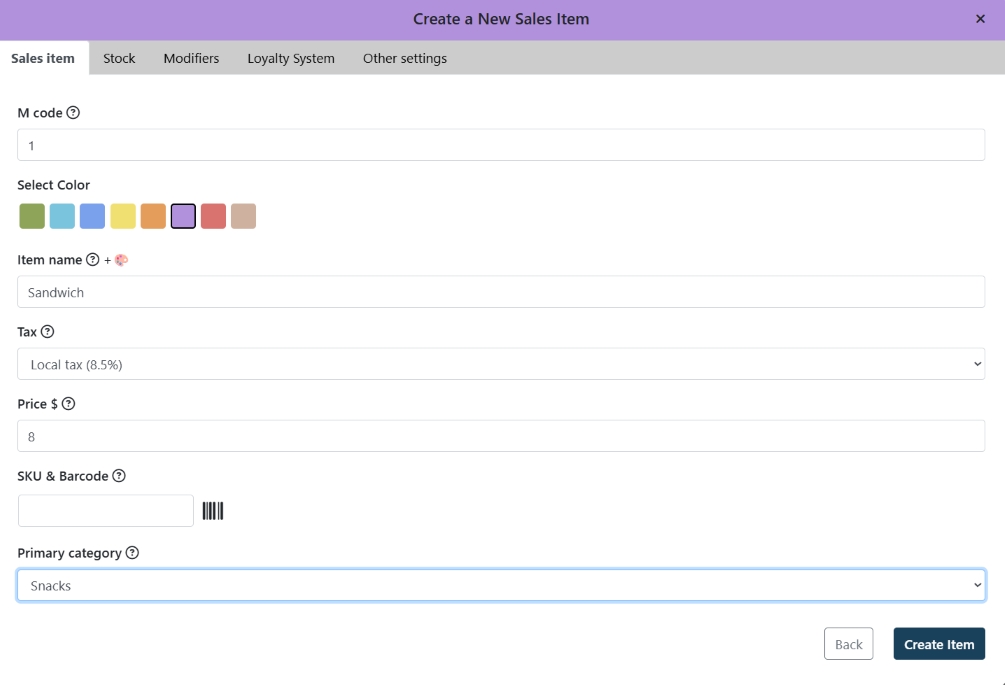
Task: Return to the Sales item tab
Action: coord(42,58)
